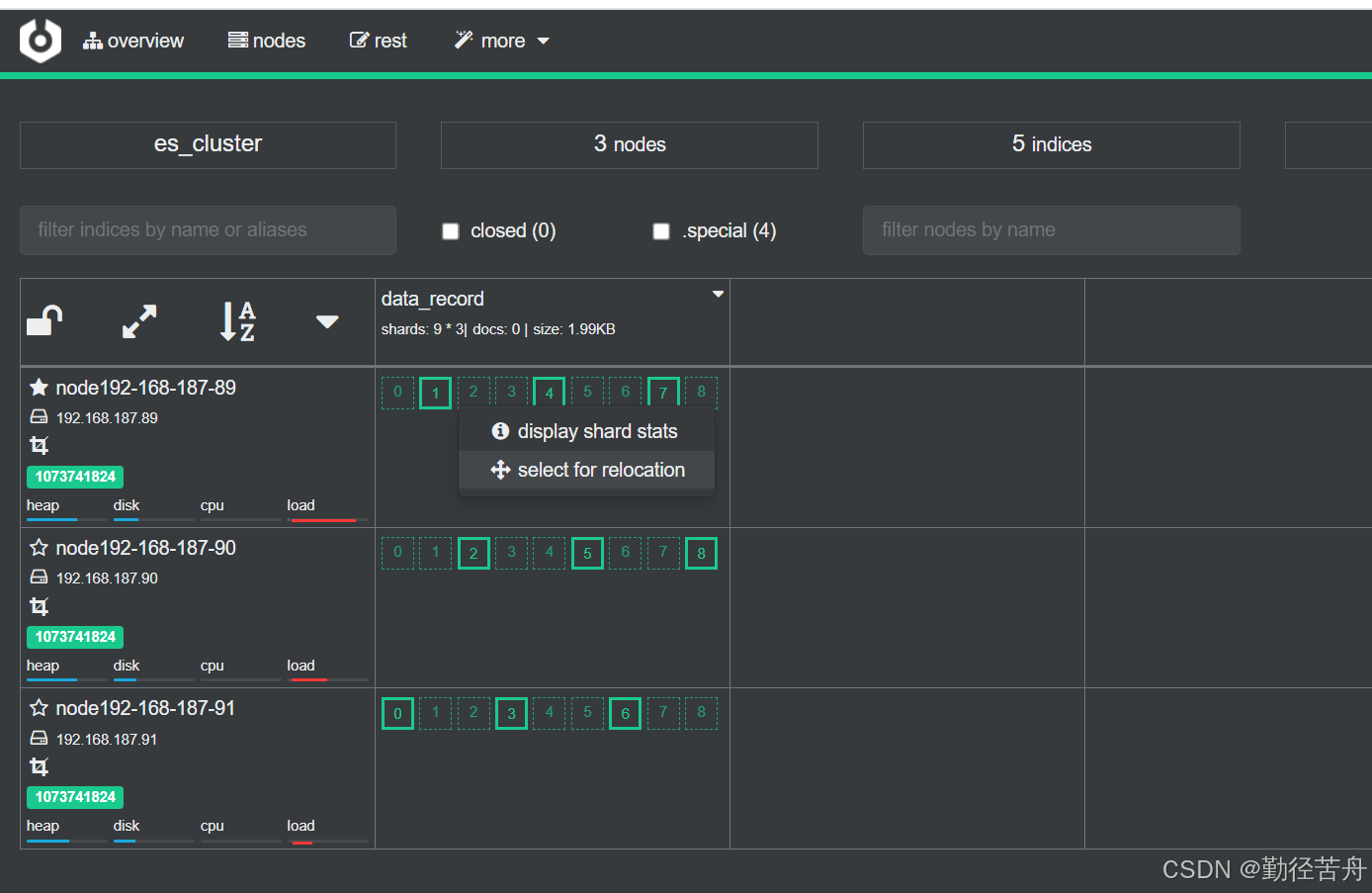Screen dimensions: 1372x893
Task: Click IP address 192.168.187.89
Action: point(107,418)
